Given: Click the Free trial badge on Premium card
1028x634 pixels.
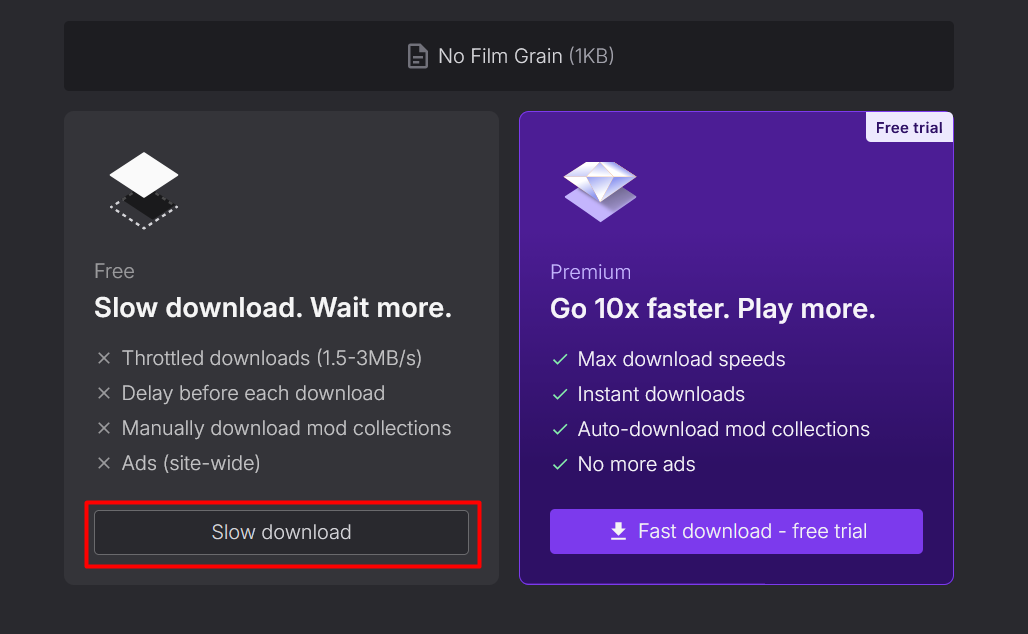Looking at the screenshot, I should 909,127.
